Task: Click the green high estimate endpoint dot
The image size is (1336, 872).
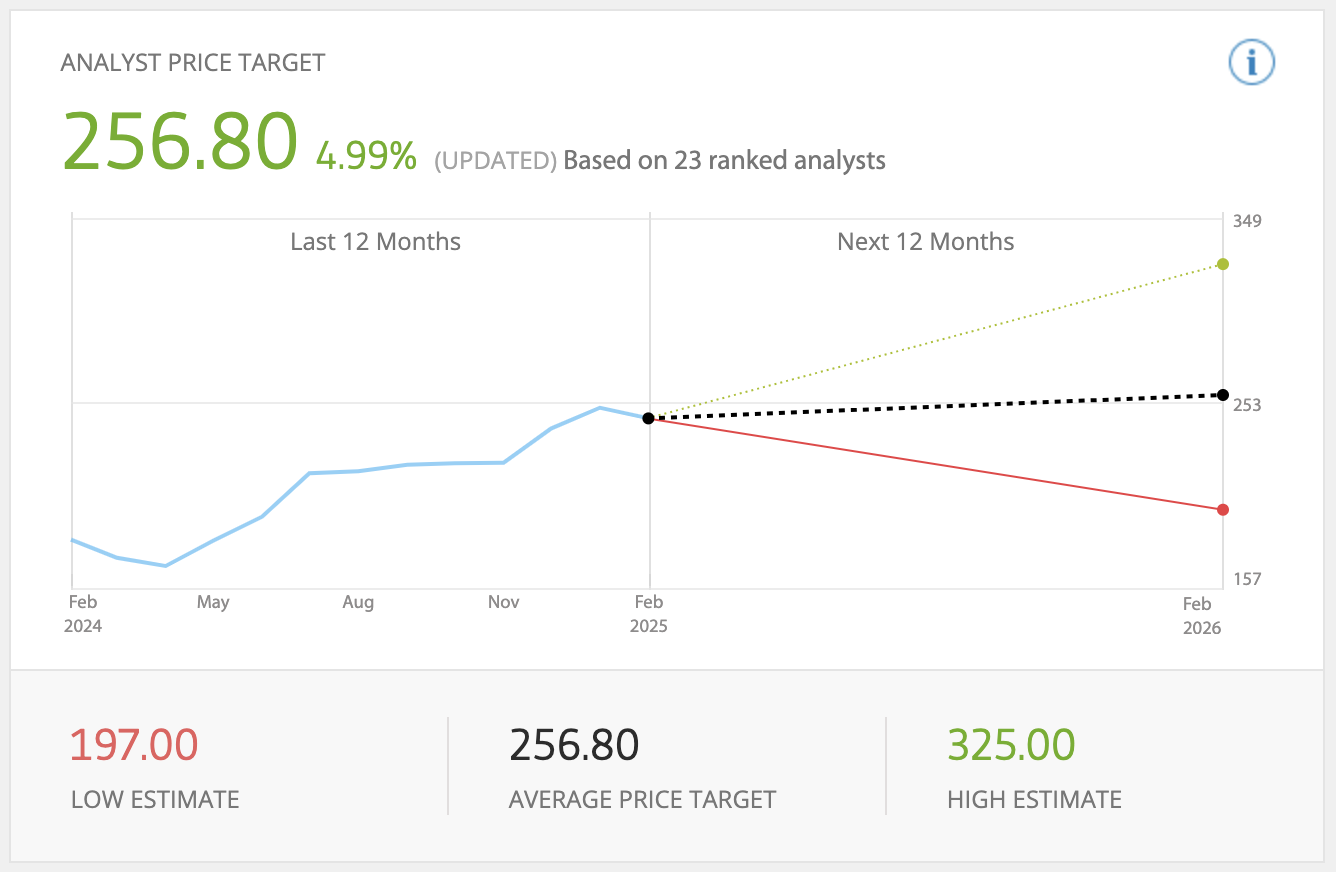Action: 1222,264
